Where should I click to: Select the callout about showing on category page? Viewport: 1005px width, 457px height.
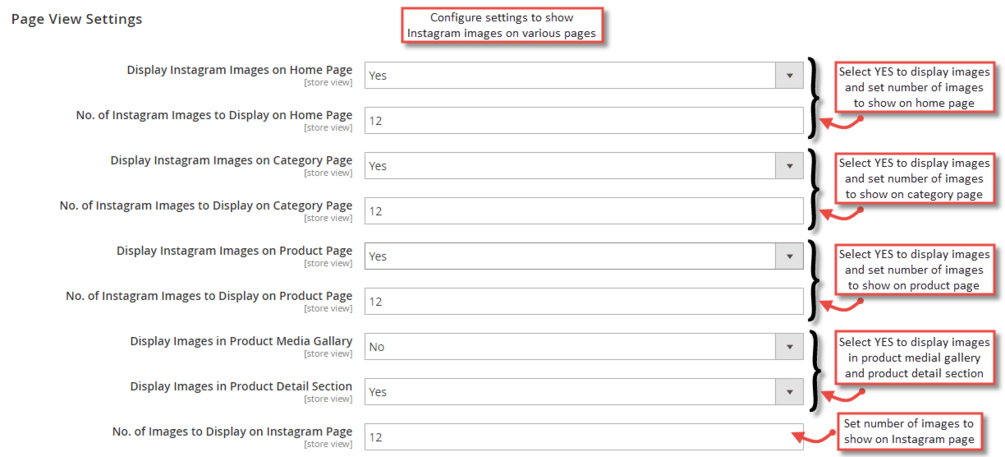point(915,178)
